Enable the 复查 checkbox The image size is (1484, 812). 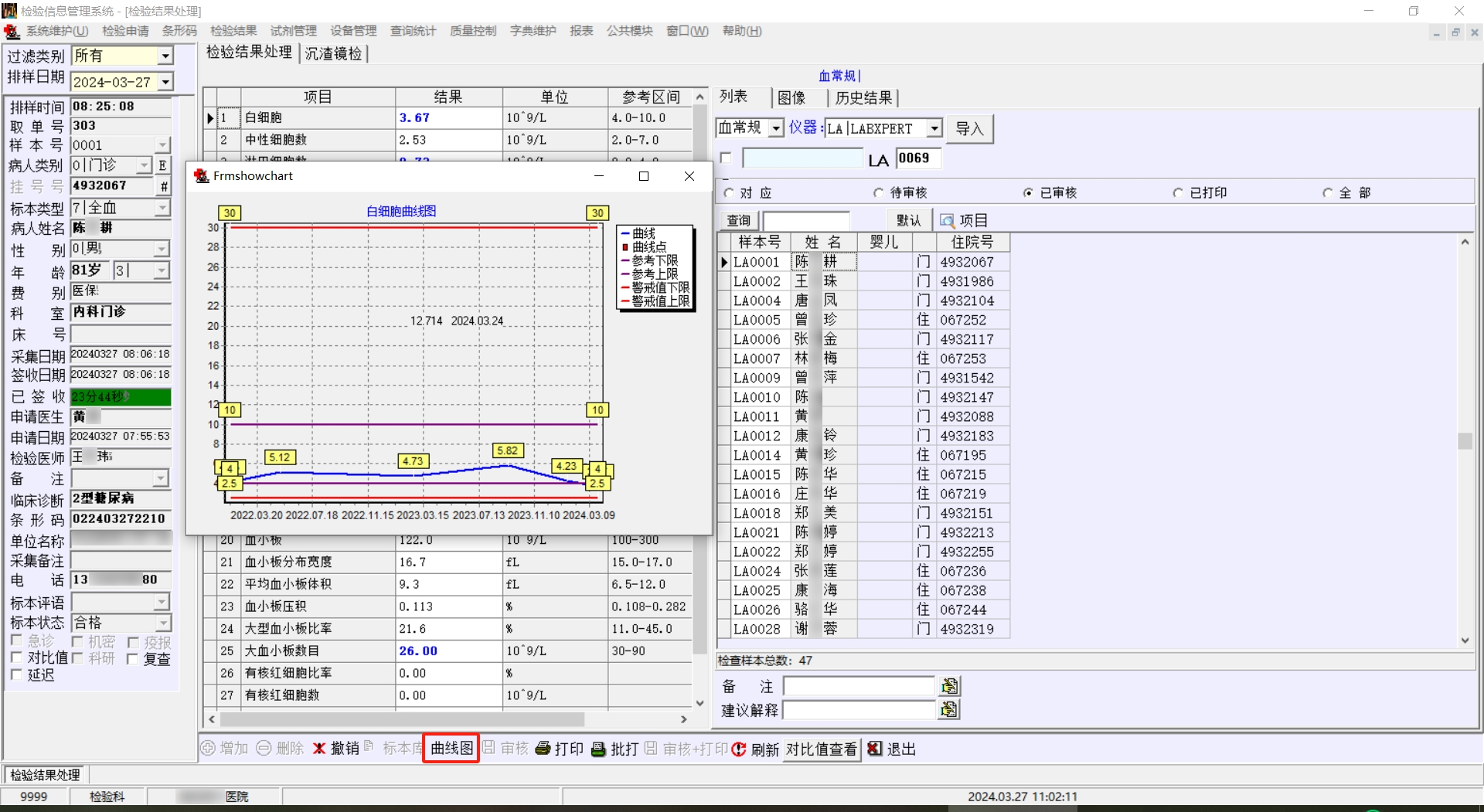point(133,659)
